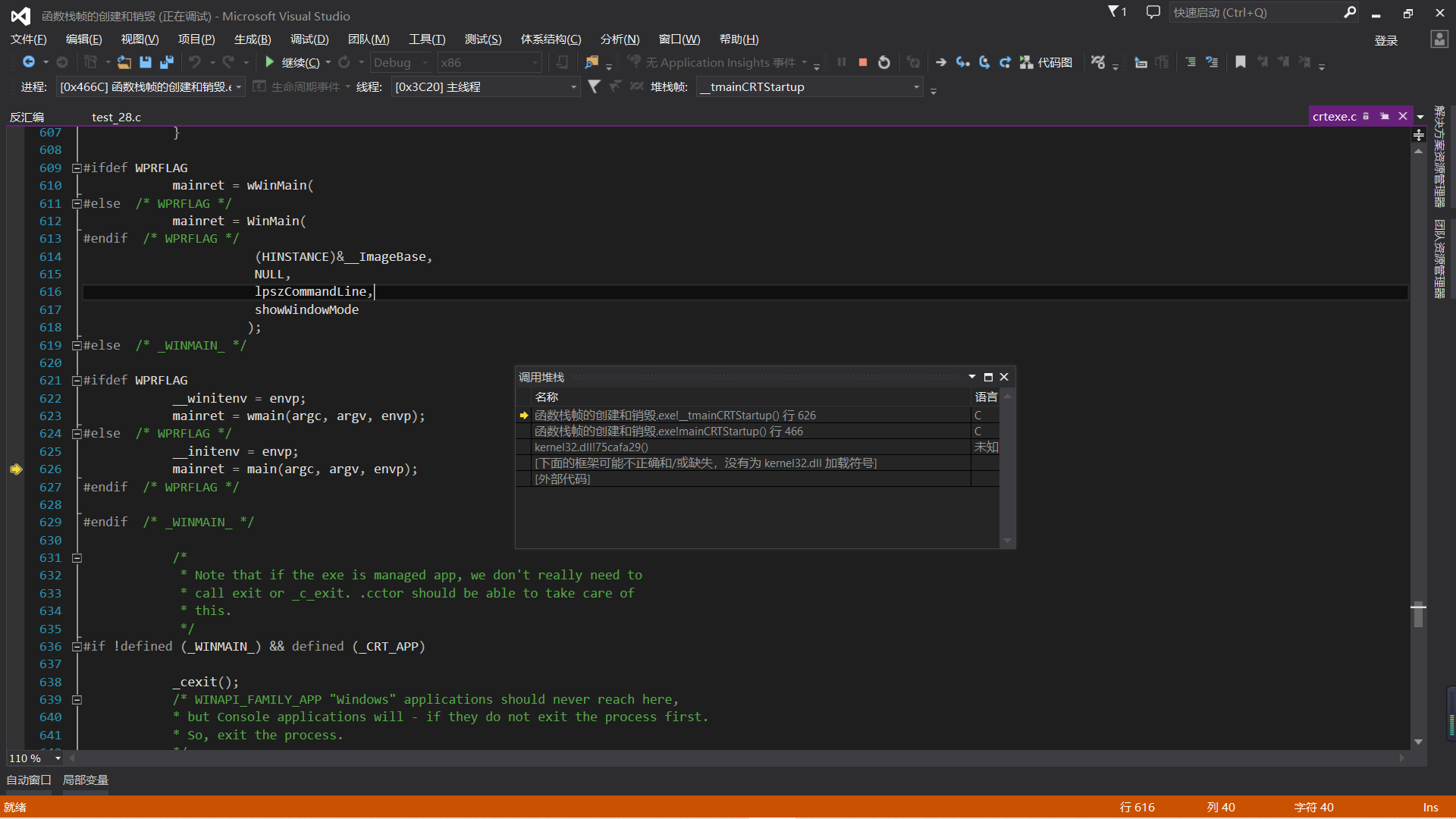Open the call stack window options dropdown
The width and height of the screenshot is (1456, 819).
coord(972,377)
